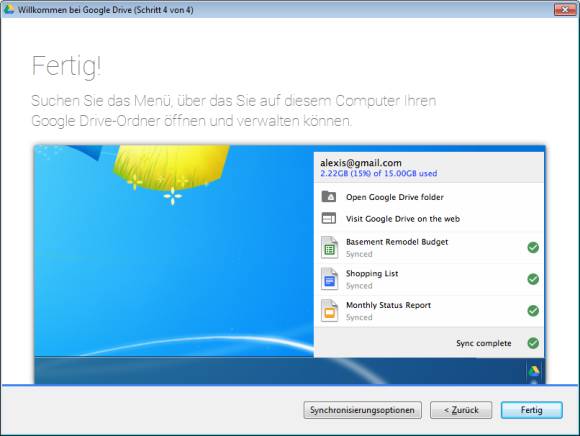Select the Shopping List document icon
Viewport: 580px width, 436px height.
[329, 279]
